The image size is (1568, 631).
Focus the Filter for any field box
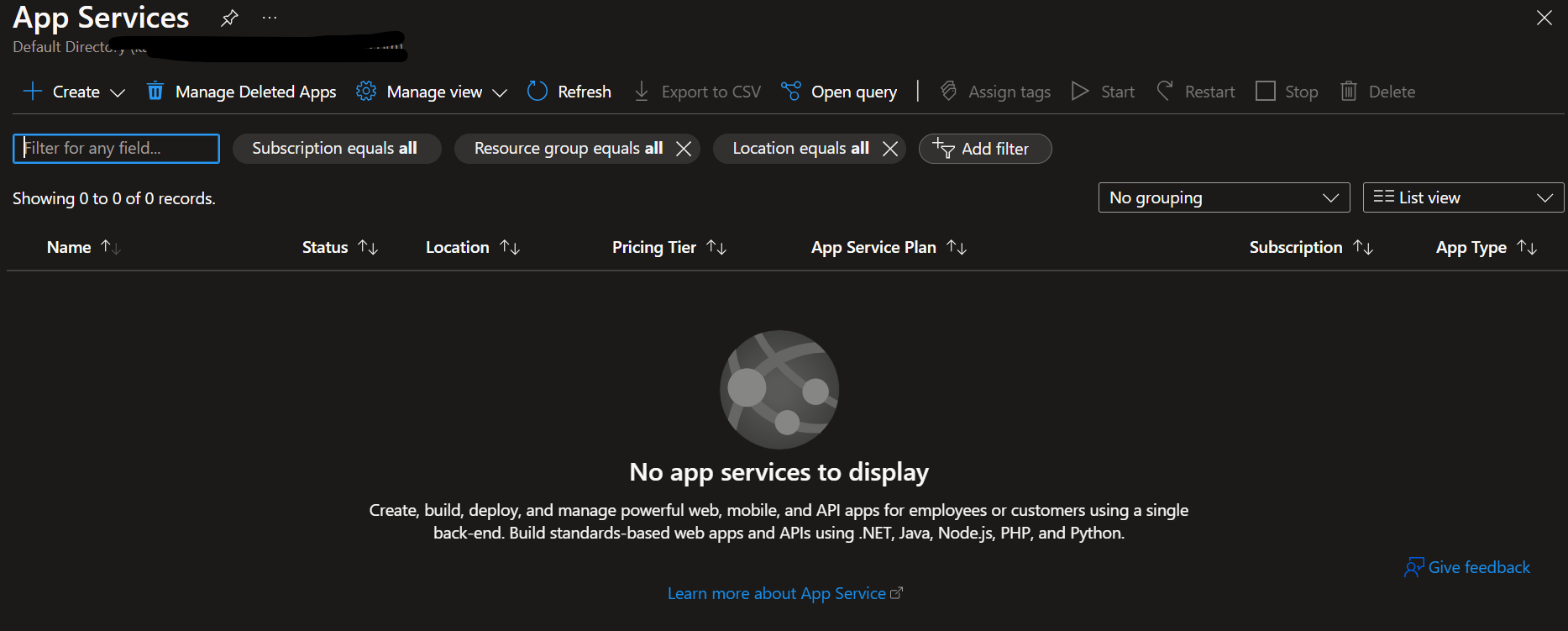pyautogui.click(x=116, y=149)
